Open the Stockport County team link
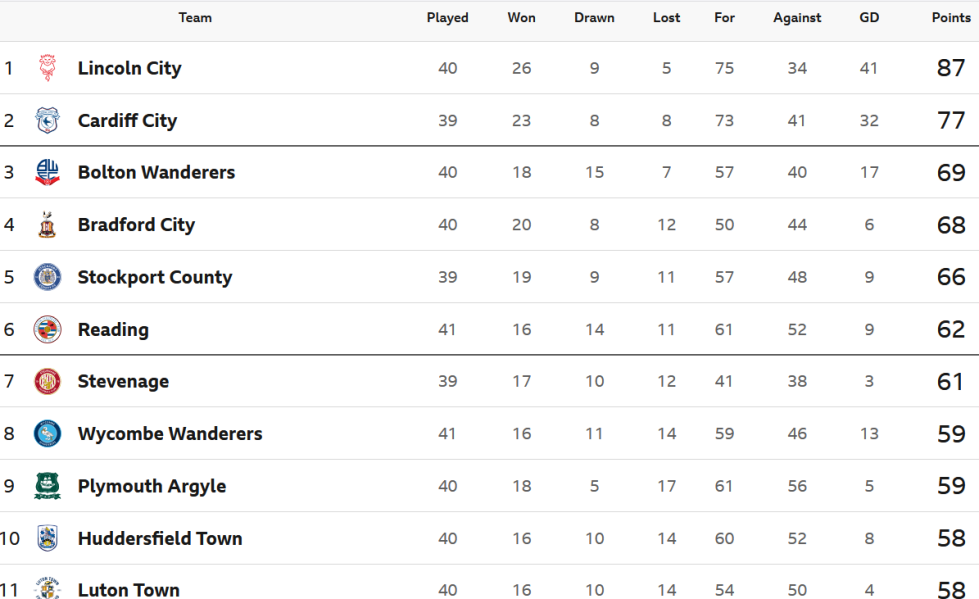The image size is (979, 599). pos(155,277)
